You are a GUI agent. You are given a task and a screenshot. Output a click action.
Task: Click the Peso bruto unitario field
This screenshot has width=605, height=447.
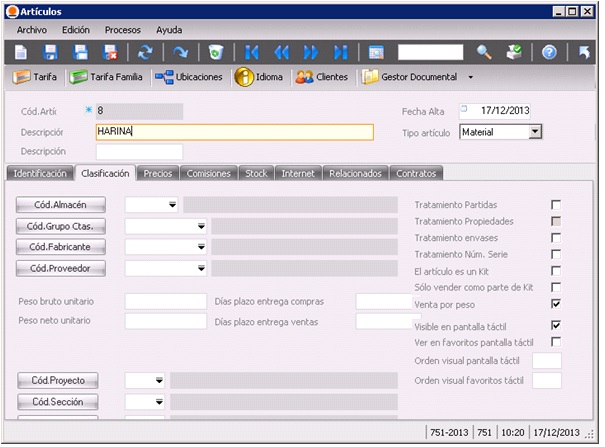pyautogui.click(x=165, y=301)
